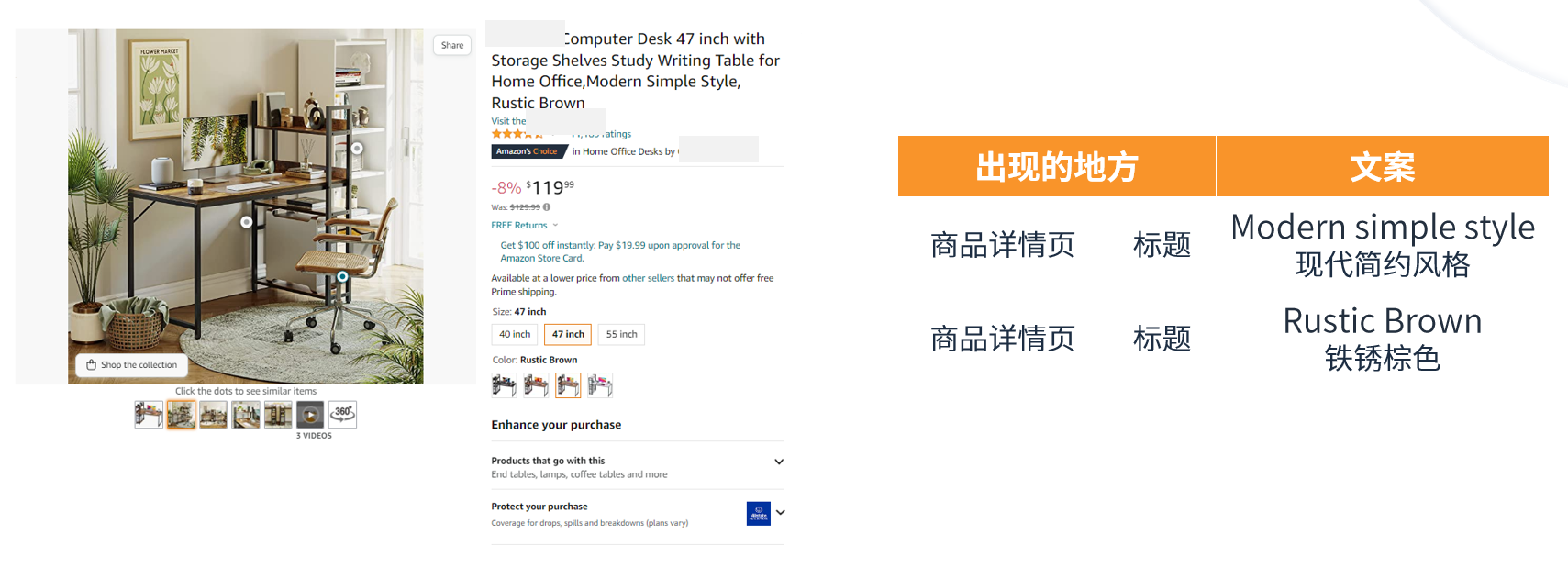Image resolution: width=1568 pixels, height=579 pixels.
Task: Expand the FREE Returns dropdown
Action: [x=555, y=225]
